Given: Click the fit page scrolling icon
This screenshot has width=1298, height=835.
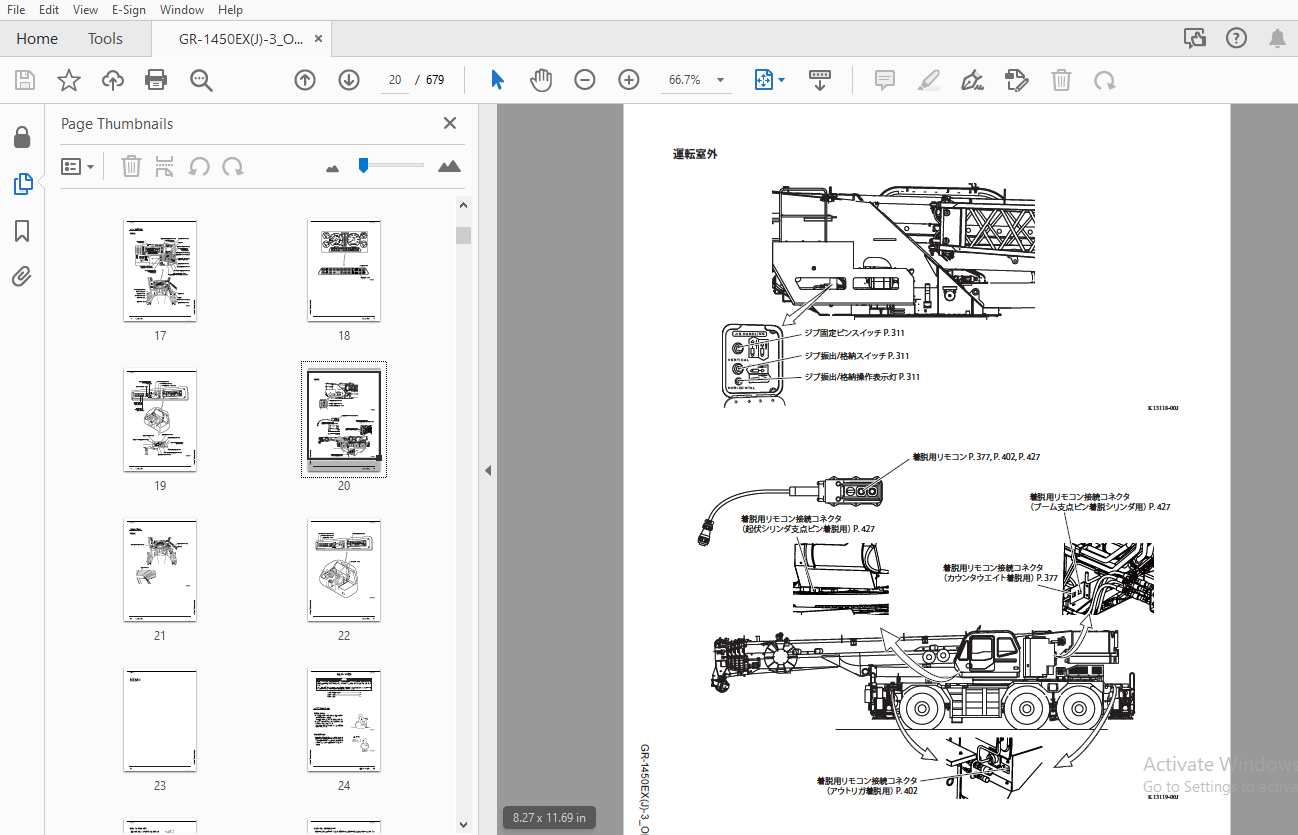Looking at the screenshot, I should [764, 80].
